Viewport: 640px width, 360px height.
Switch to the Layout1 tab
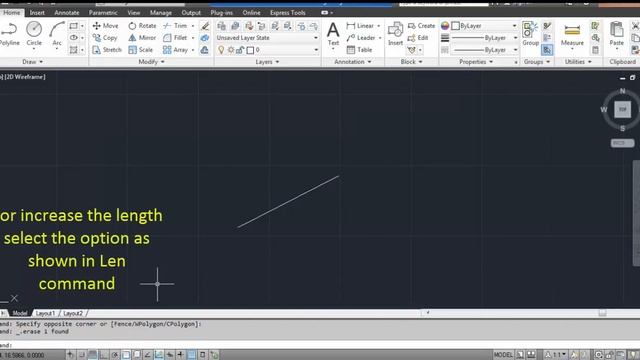click(45, 313)
